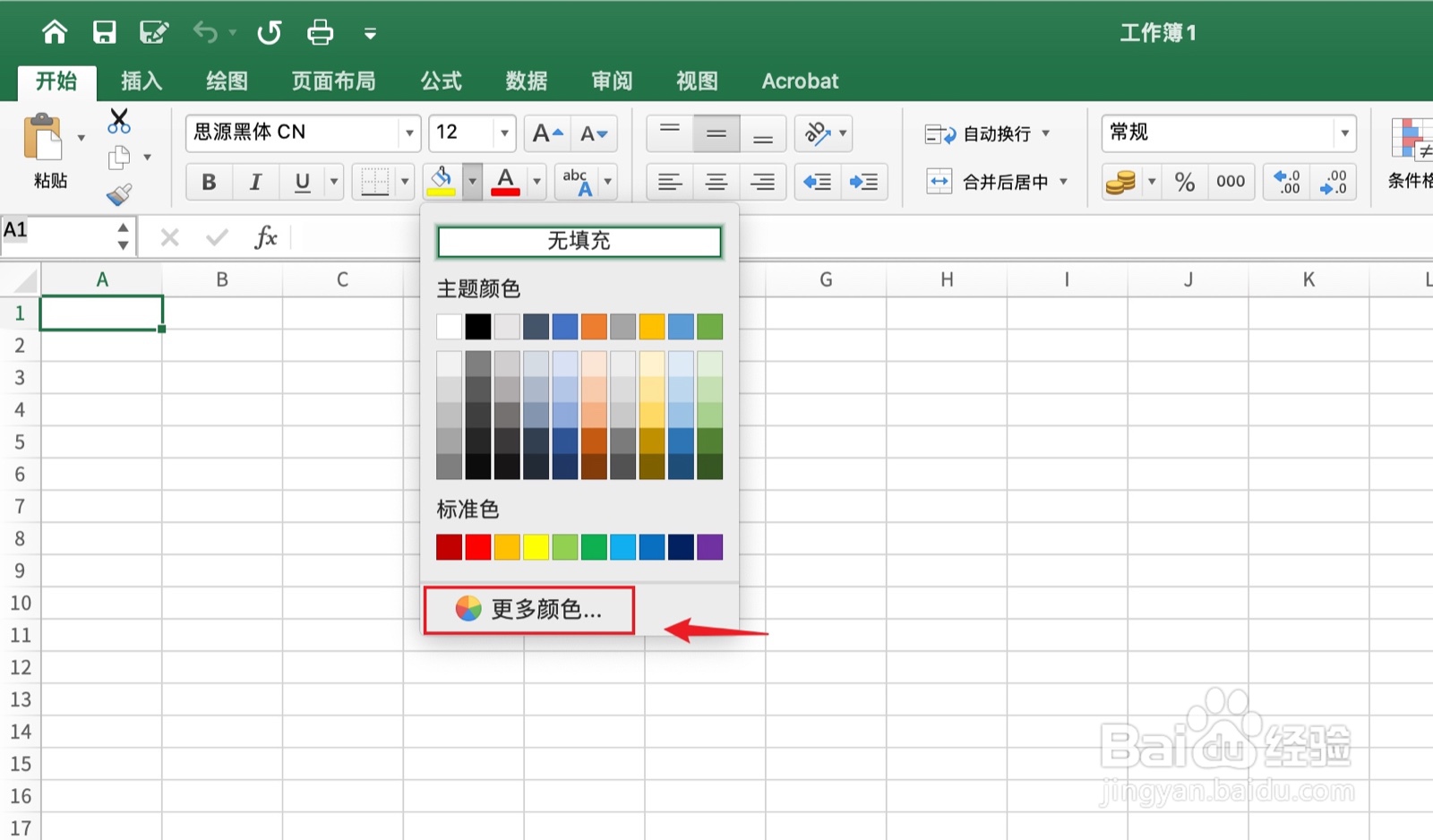Undo the last action
Screen dimensions: 1433x840
click(205, 33)
